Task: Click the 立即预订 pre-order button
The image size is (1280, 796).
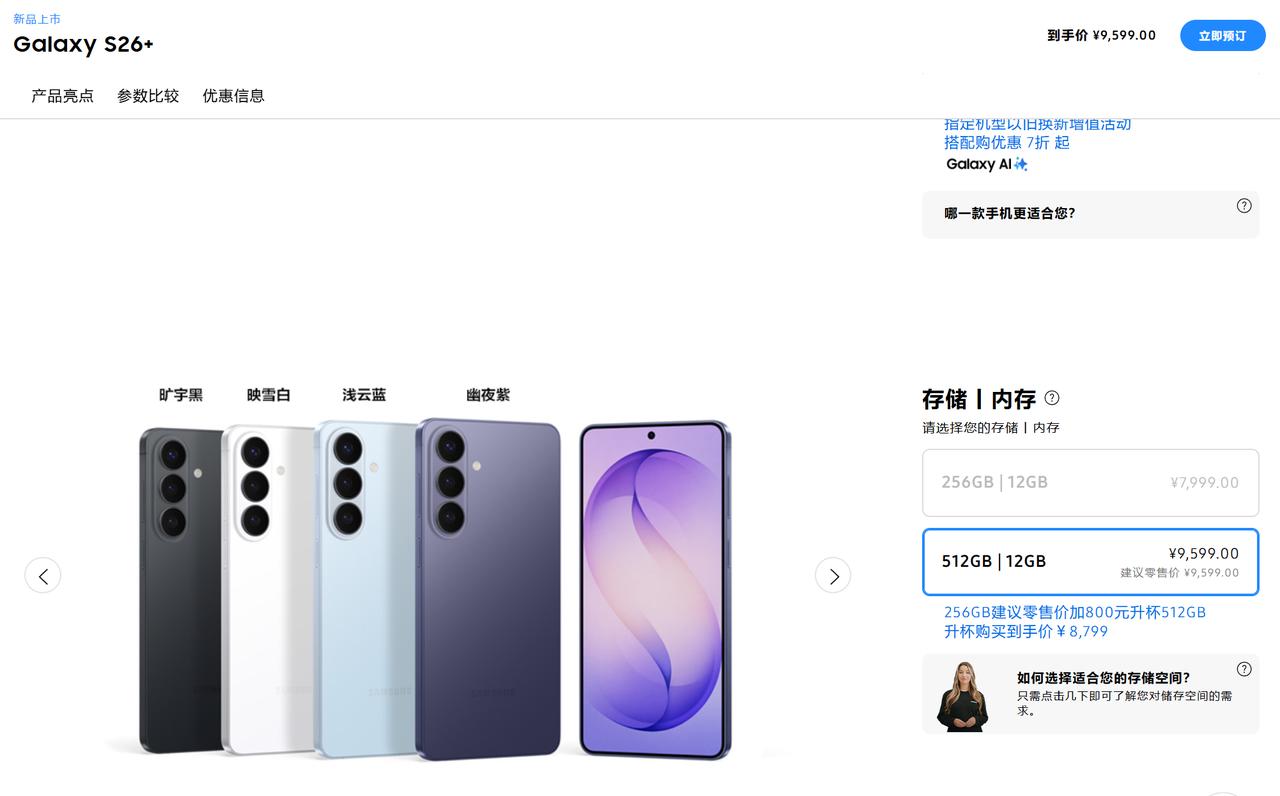Action: (x=1222, y=35)
